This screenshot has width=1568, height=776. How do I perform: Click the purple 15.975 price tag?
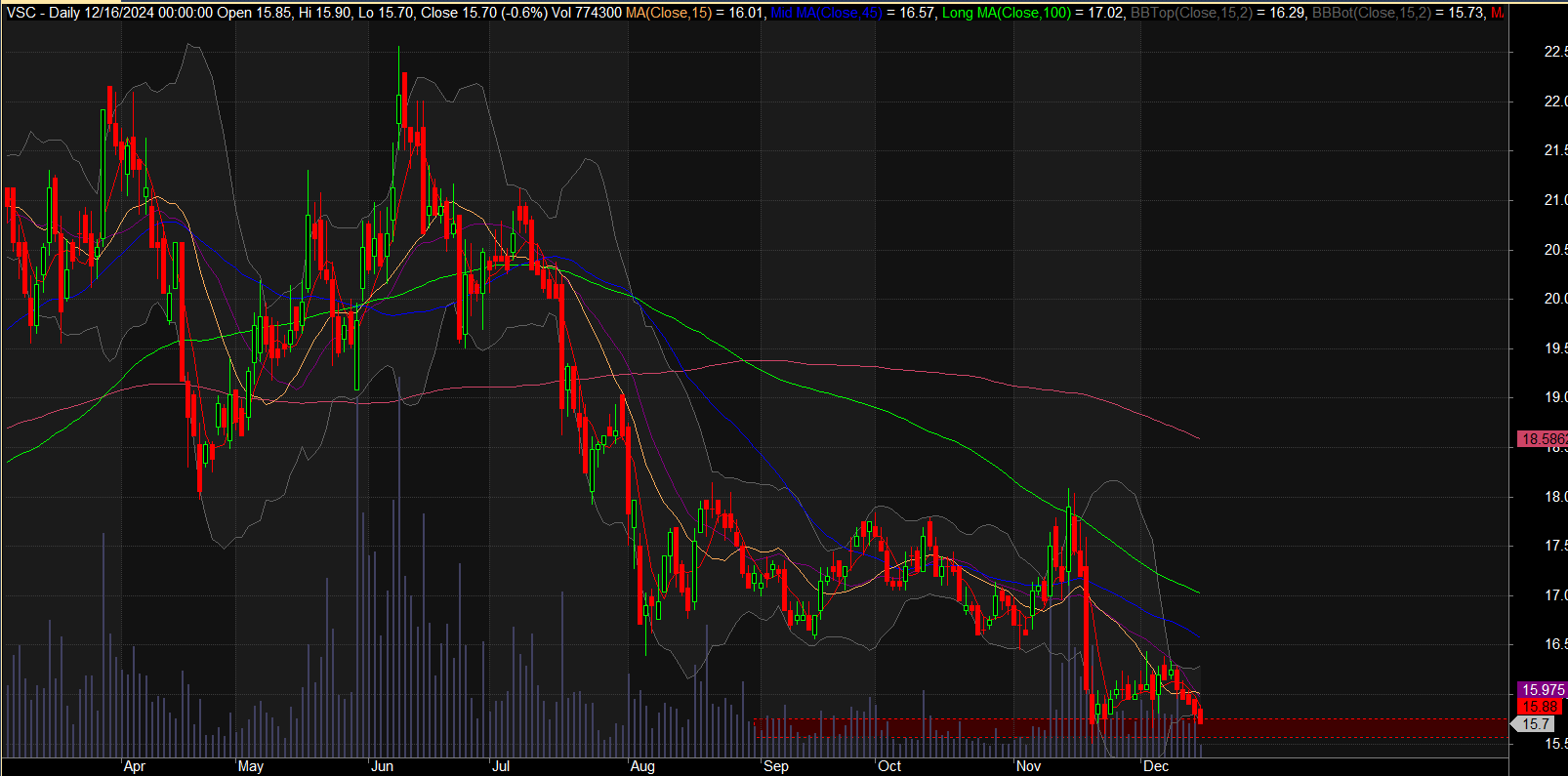[x=1543, y=690]
